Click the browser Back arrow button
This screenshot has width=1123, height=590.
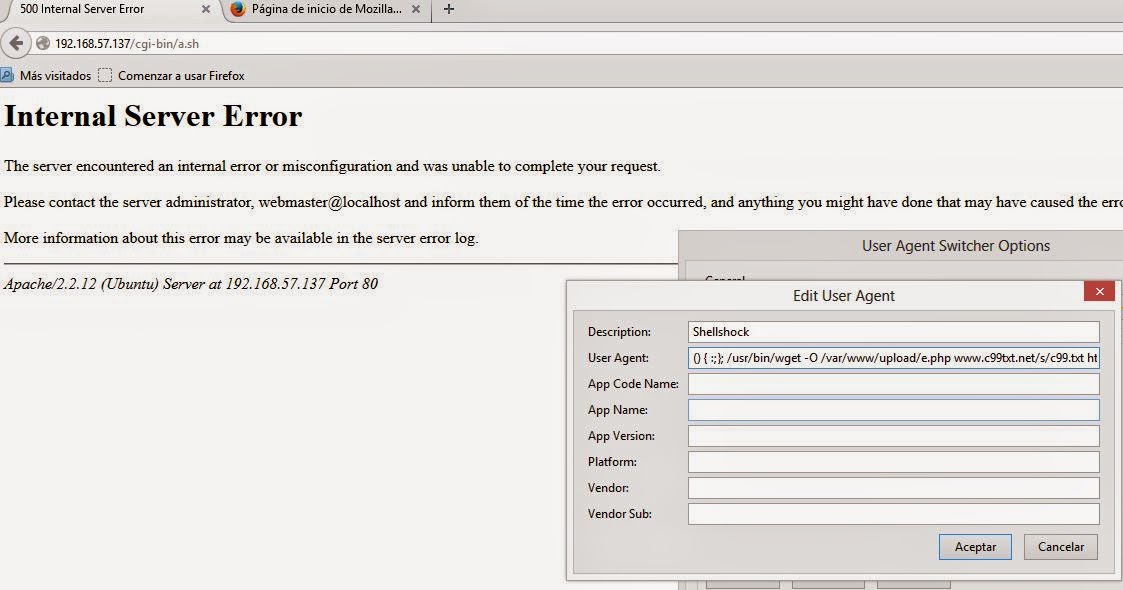16,44
